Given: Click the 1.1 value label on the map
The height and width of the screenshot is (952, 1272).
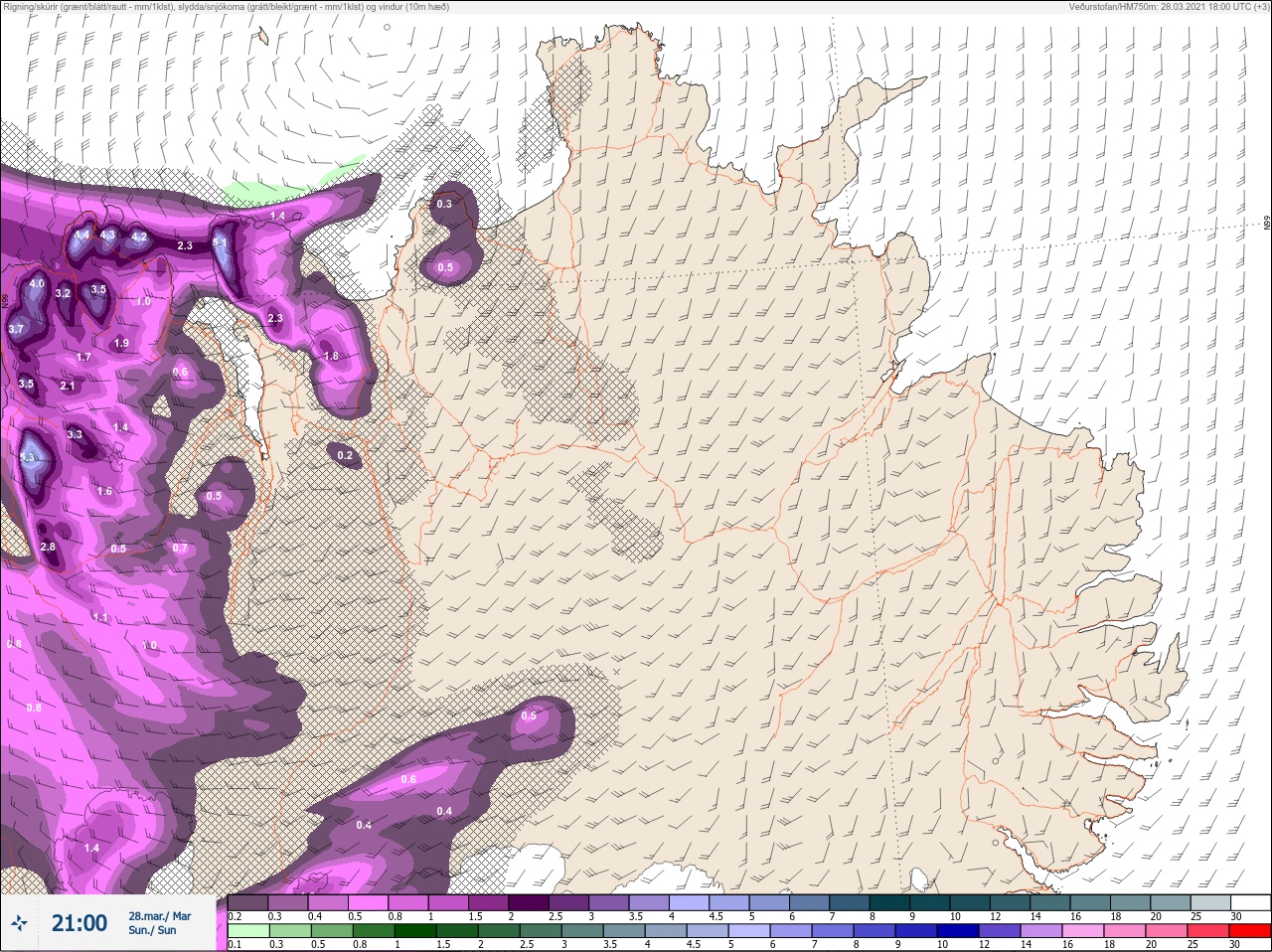Looking at the screenshot, I should coord(100,617).
